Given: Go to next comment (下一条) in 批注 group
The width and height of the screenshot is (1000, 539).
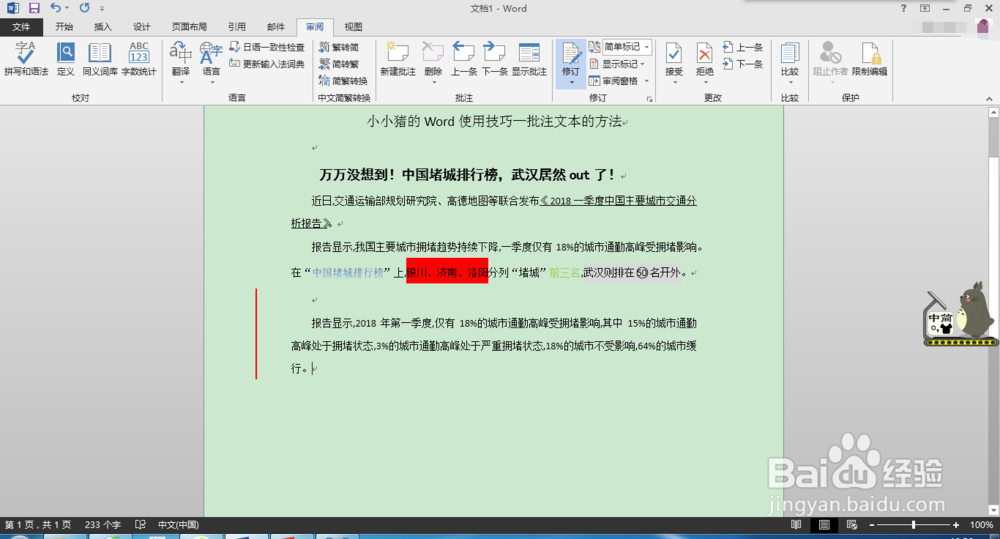Looking at the screenshot, I should click(494, 59).
